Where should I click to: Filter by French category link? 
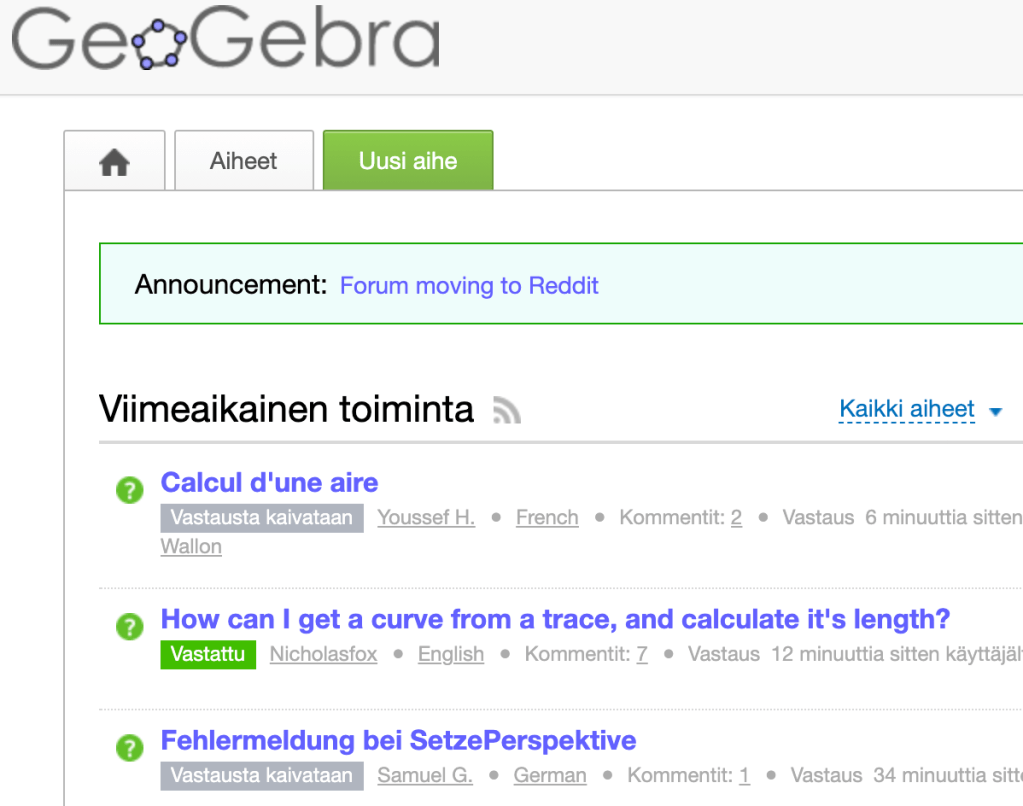(547, 518)
